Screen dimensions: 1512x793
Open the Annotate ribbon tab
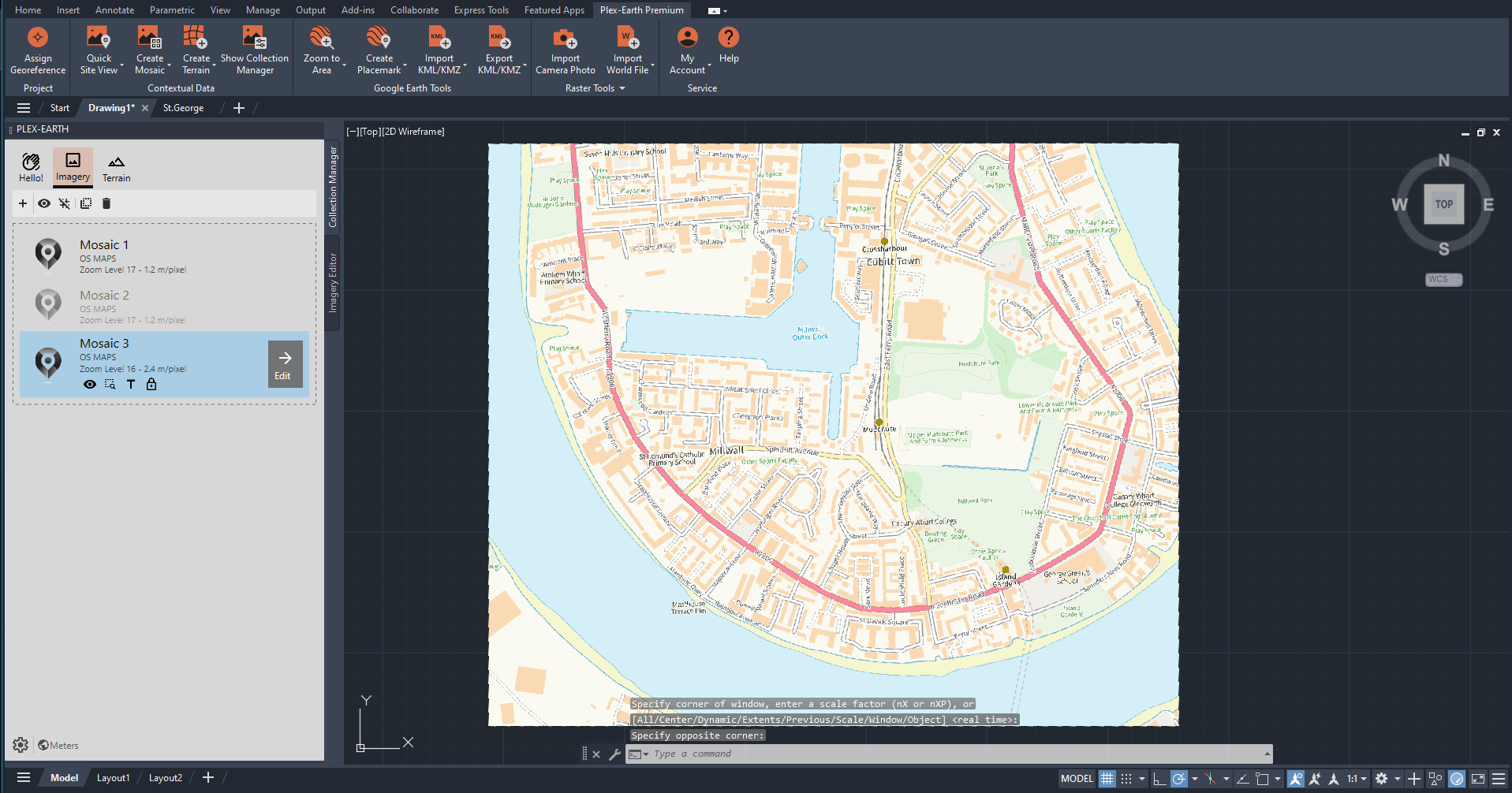[114, 10]
